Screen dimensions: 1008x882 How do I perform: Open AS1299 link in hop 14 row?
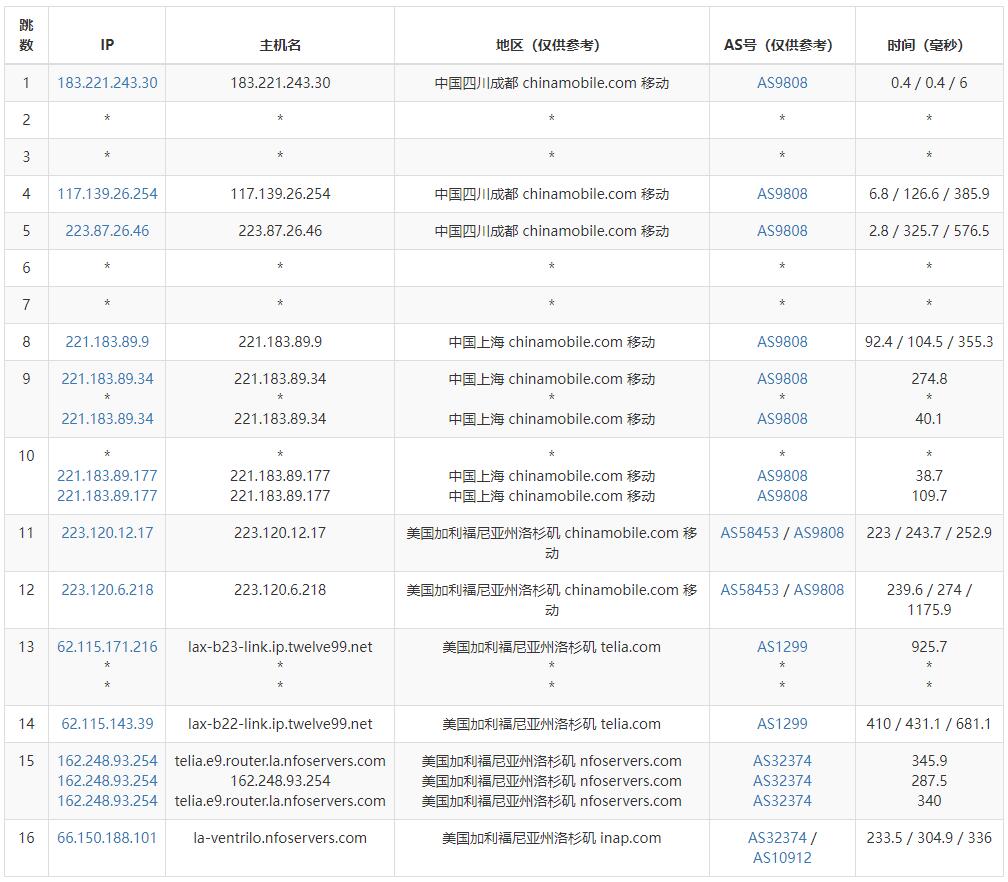(782, 724)
